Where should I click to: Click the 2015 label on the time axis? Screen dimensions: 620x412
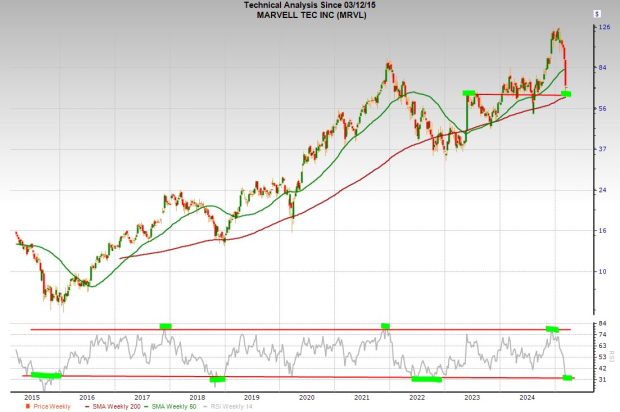click(33, 398)
